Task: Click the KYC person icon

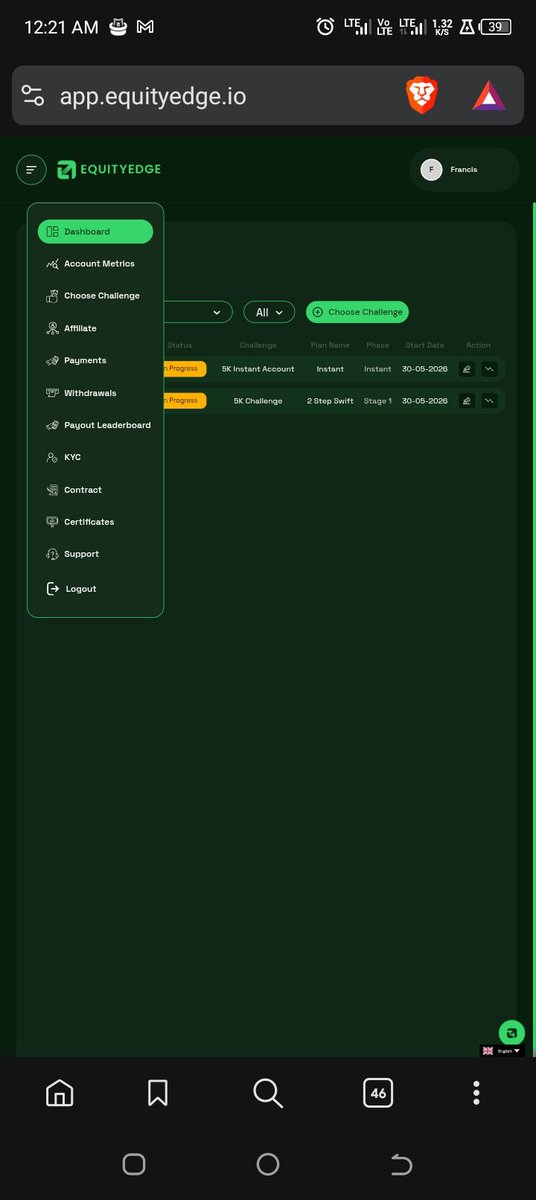Action: pyautogui.click(x=53, y=457)
